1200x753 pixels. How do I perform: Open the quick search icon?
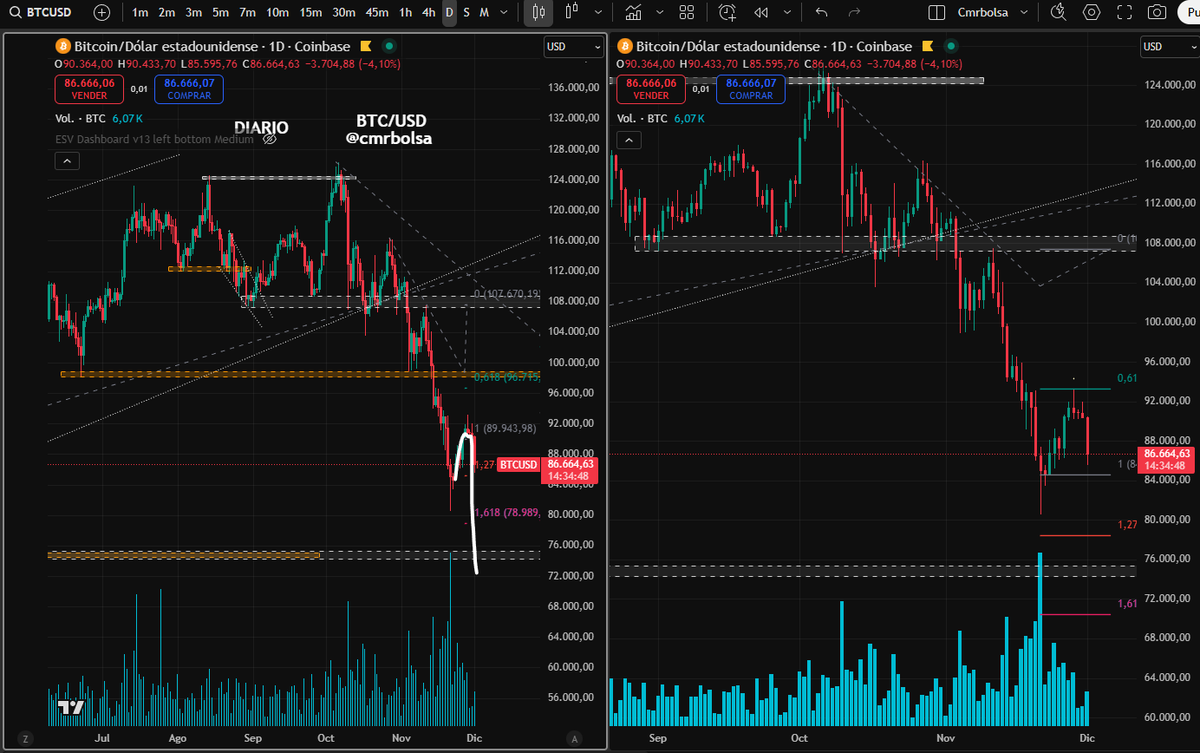click(1058, 12)
